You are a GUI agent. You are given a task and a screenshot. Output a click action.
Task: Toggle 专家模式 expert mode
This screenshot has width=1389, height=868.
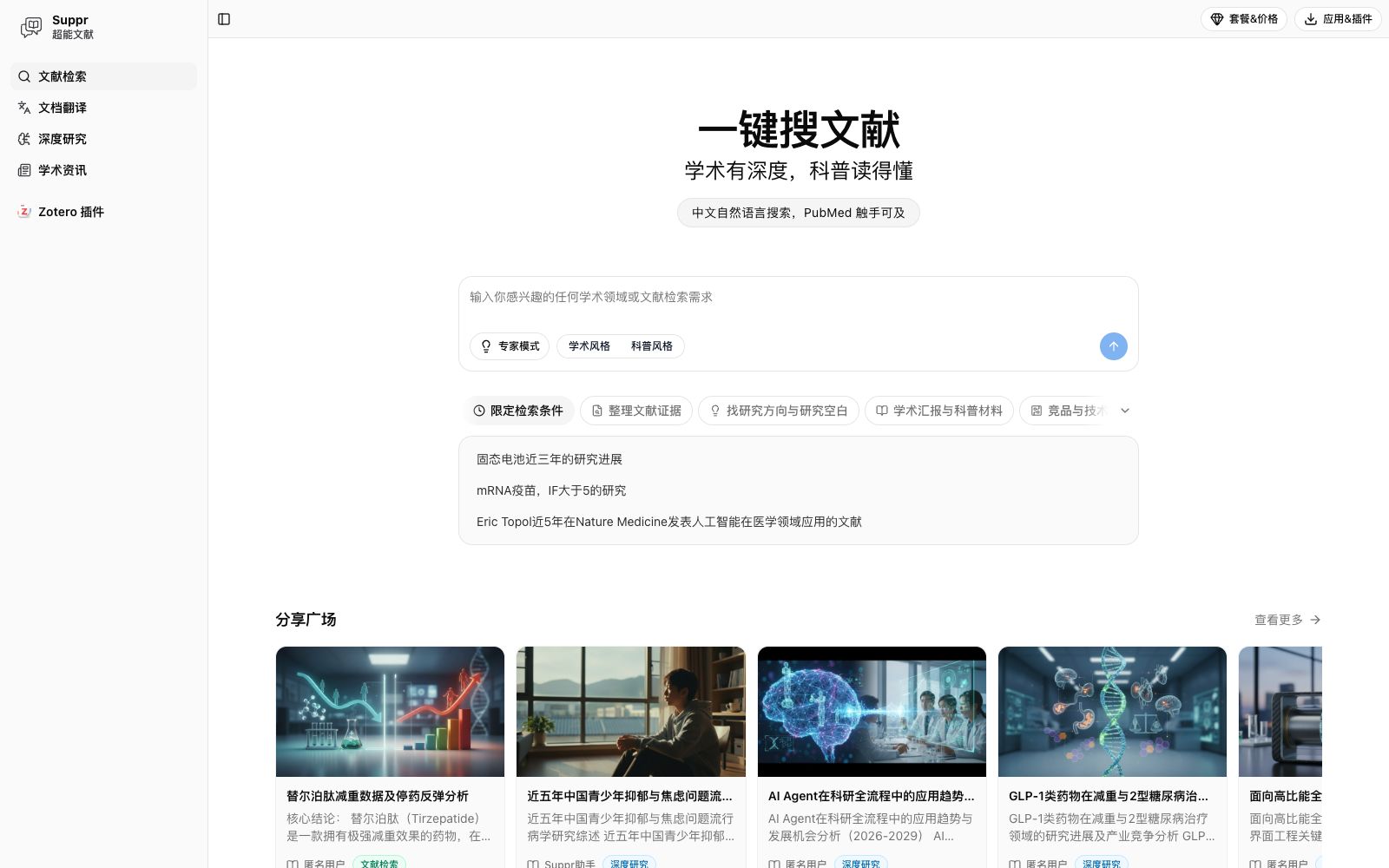point(510,346)
